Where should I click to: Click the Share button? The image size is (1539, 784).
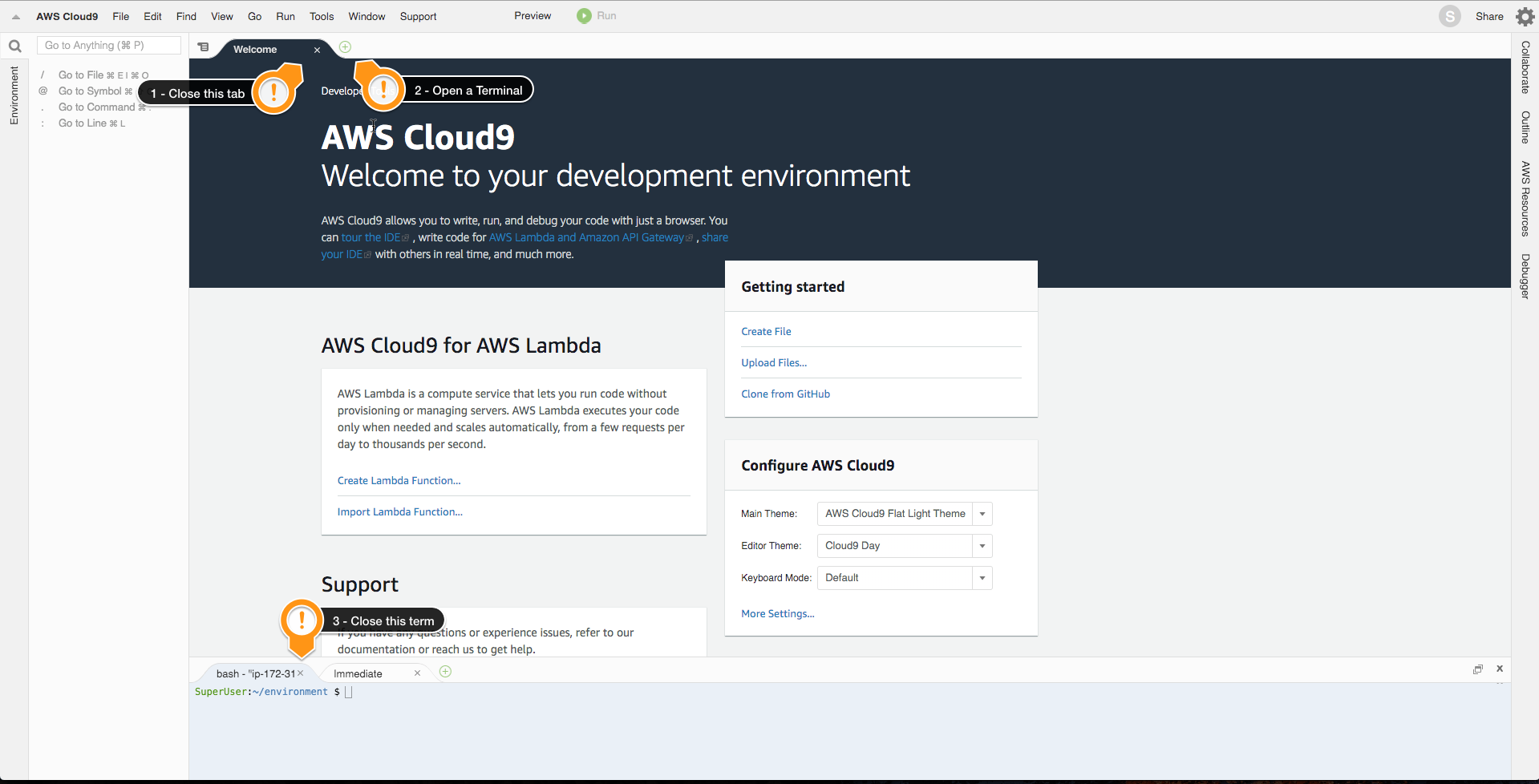[x=1489, y=16]
